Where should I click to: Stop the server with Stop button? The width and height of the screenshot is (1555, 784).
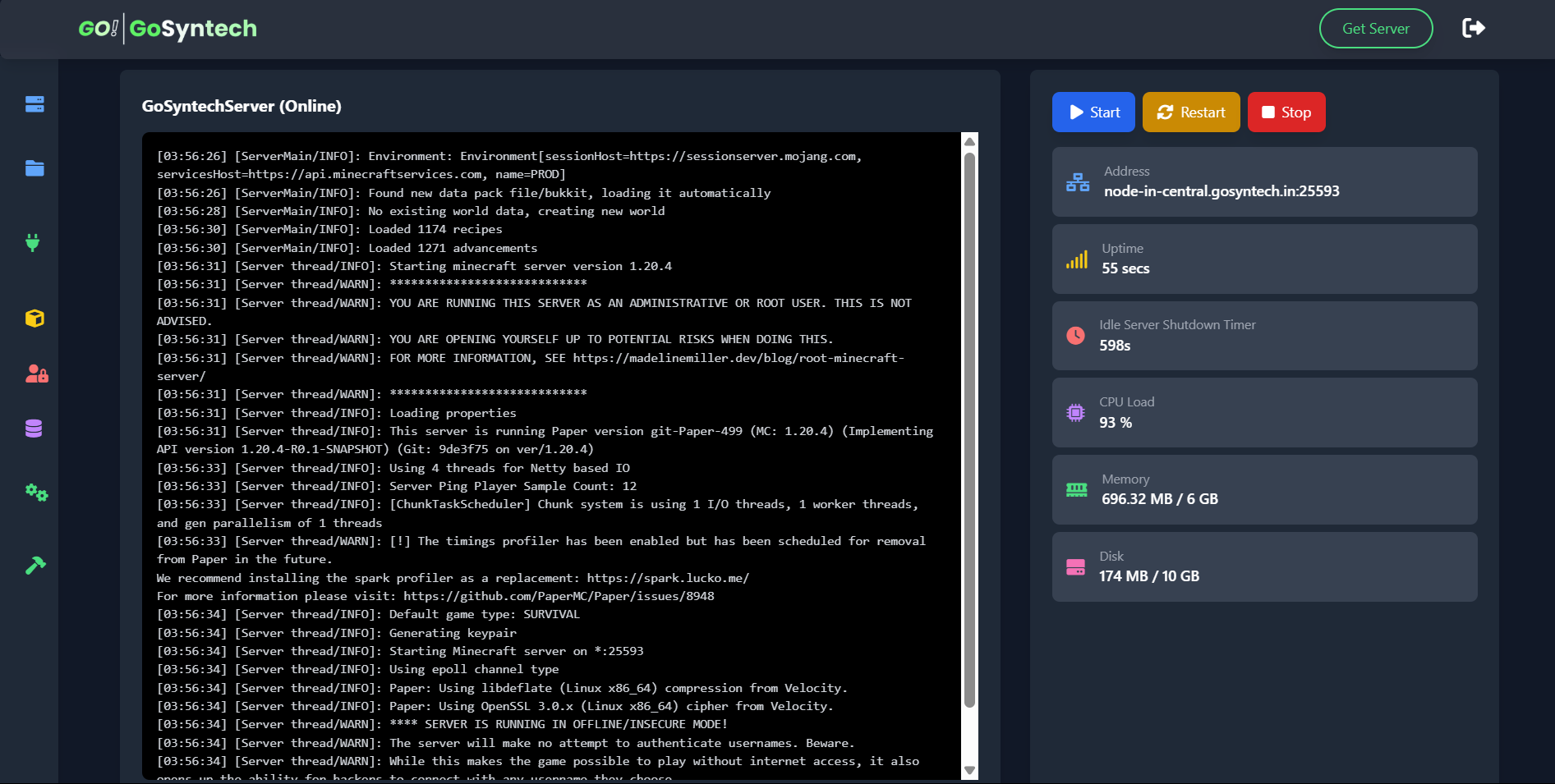[1286, 112]
